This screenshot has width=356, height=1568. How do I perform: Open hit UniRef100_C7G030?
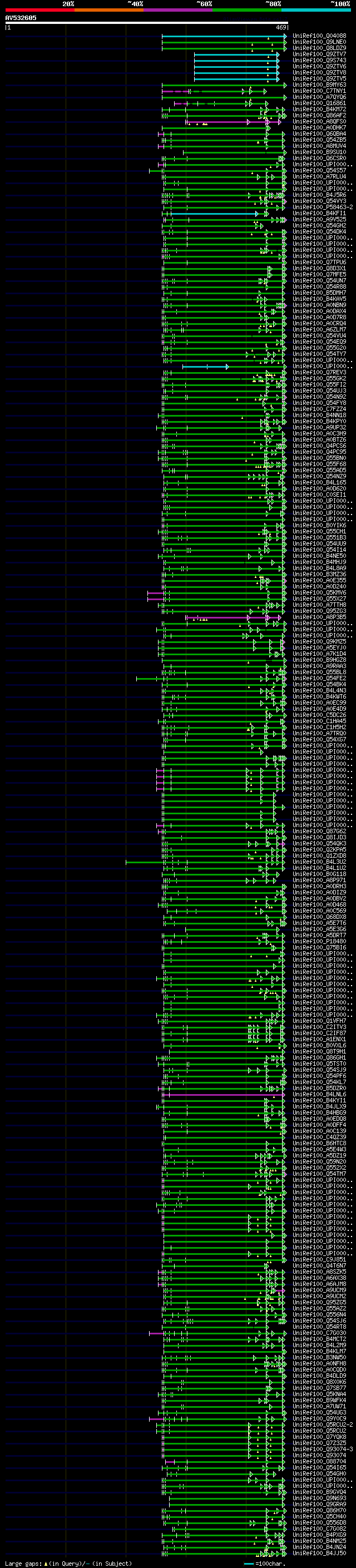tap(319, 1333)
